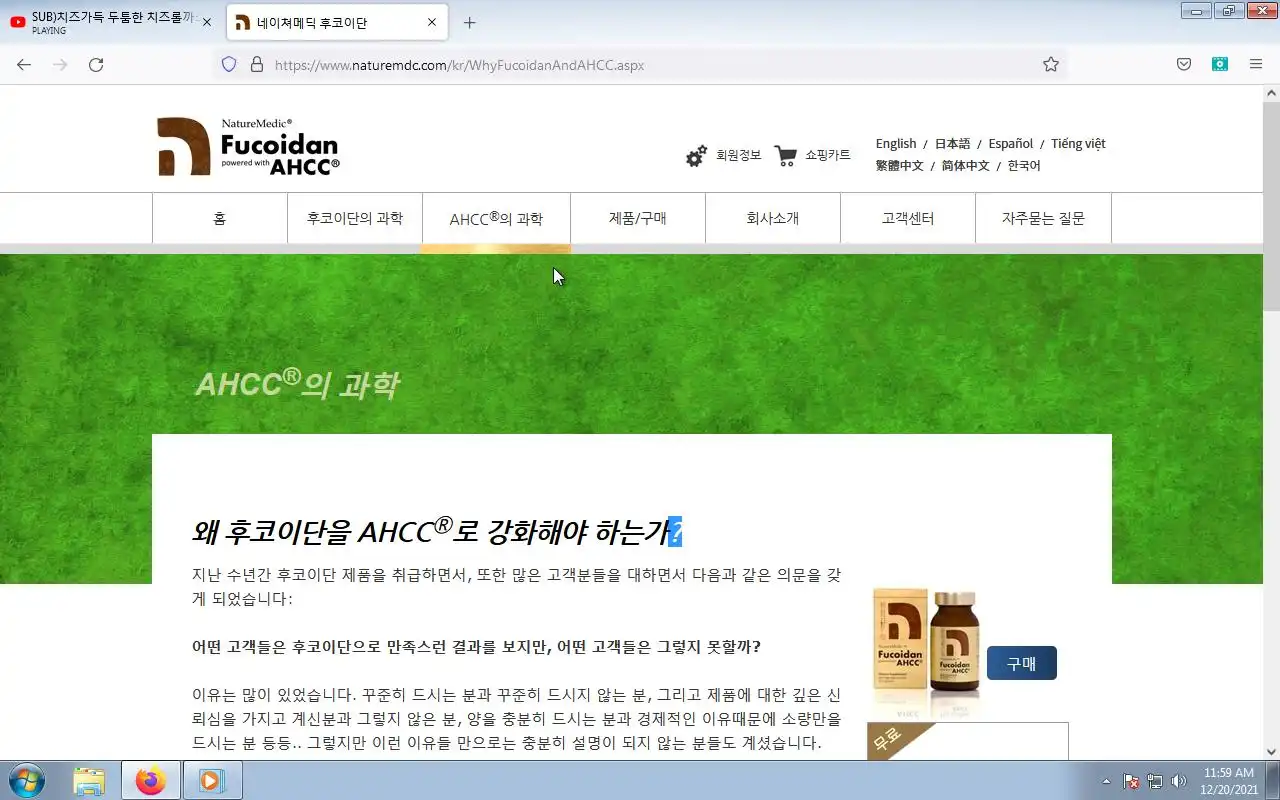This screenshot has height=800, width=1280.
Task: Show hidden system tray icons
Action: pos(1106,781)
